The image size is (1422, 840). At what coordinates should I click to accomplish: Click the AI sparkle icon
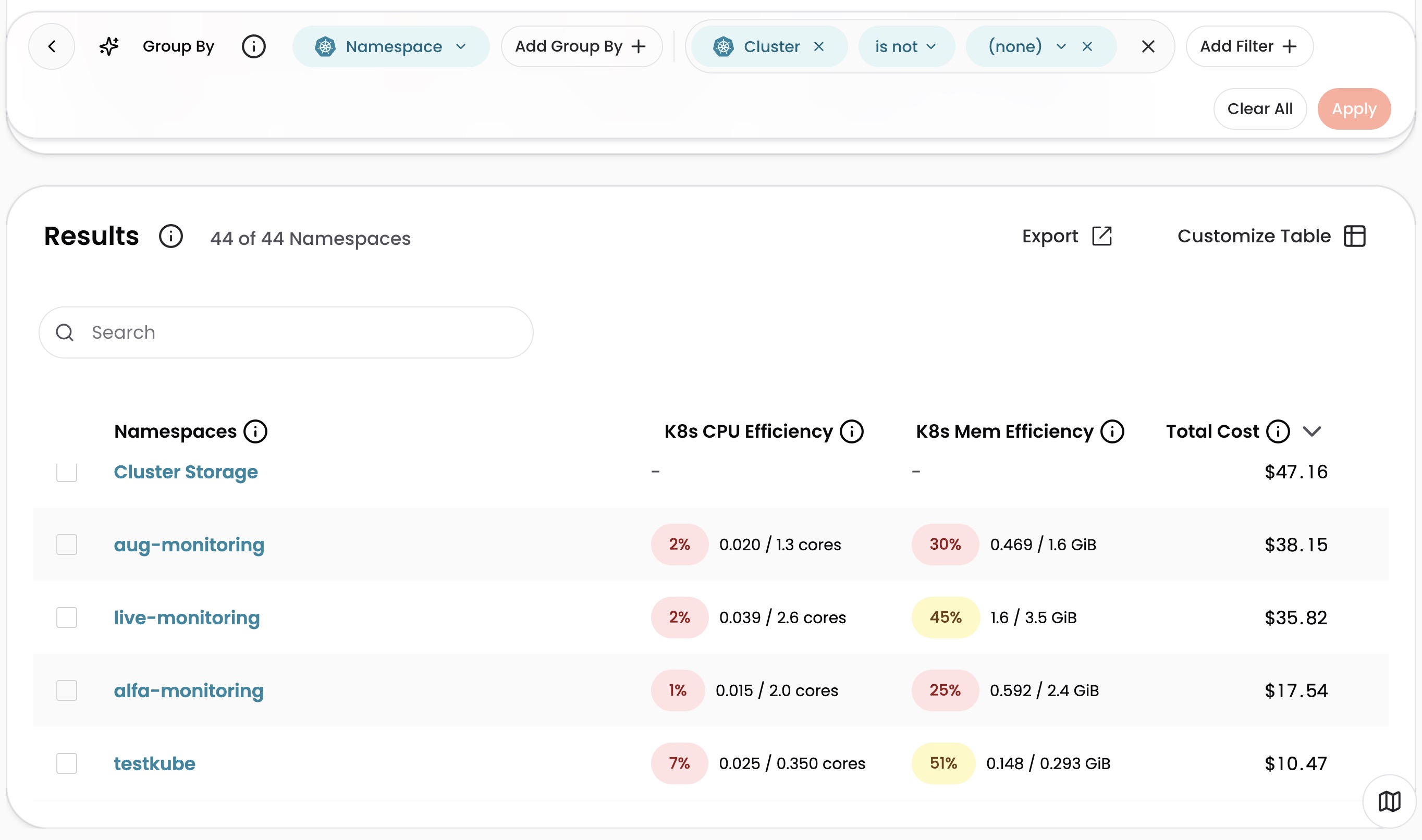pyautogui.click(x=109, y=46)
